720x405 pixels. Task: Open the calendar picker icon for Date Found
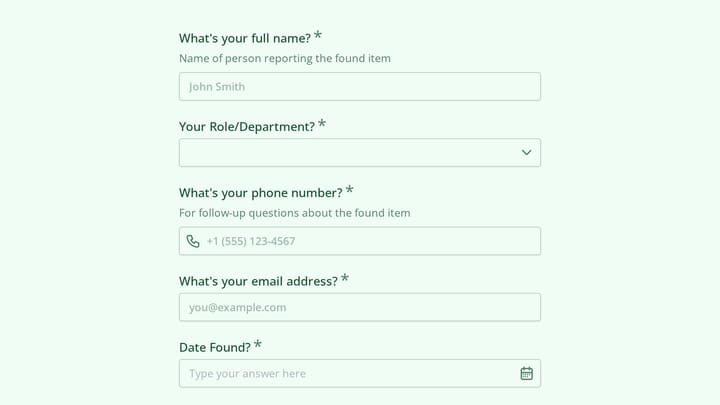(x=527, y=373)
